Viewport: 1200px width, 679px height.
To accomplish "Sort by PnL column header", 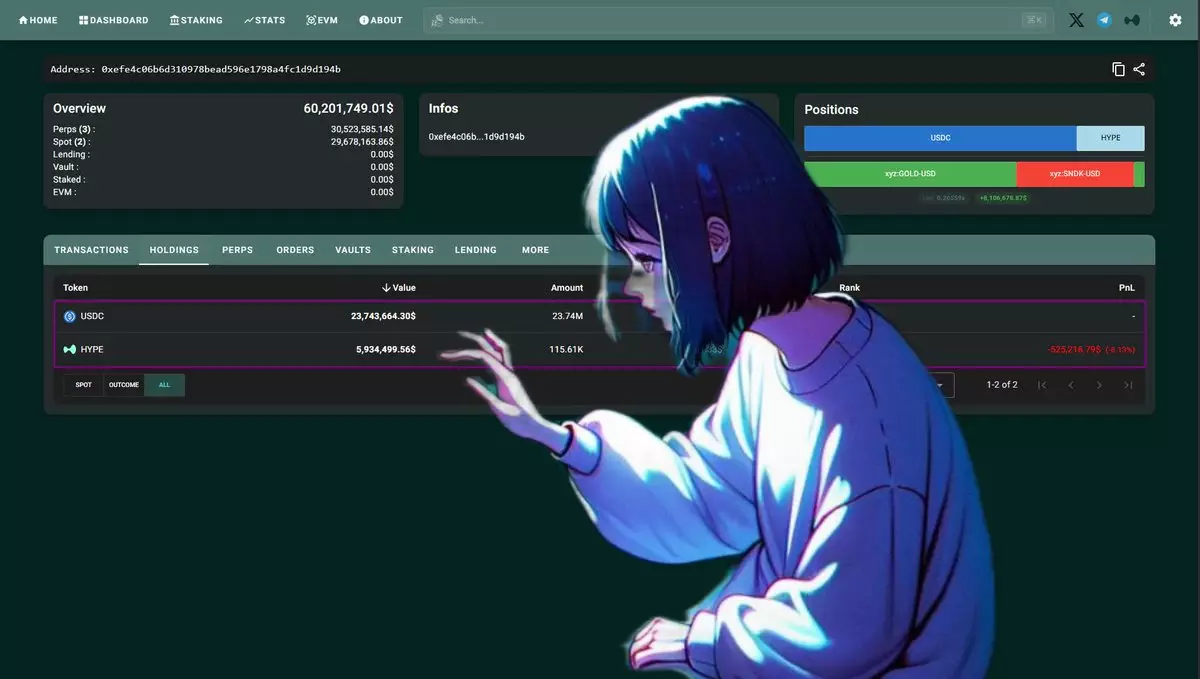I will tap(1127, 288).
